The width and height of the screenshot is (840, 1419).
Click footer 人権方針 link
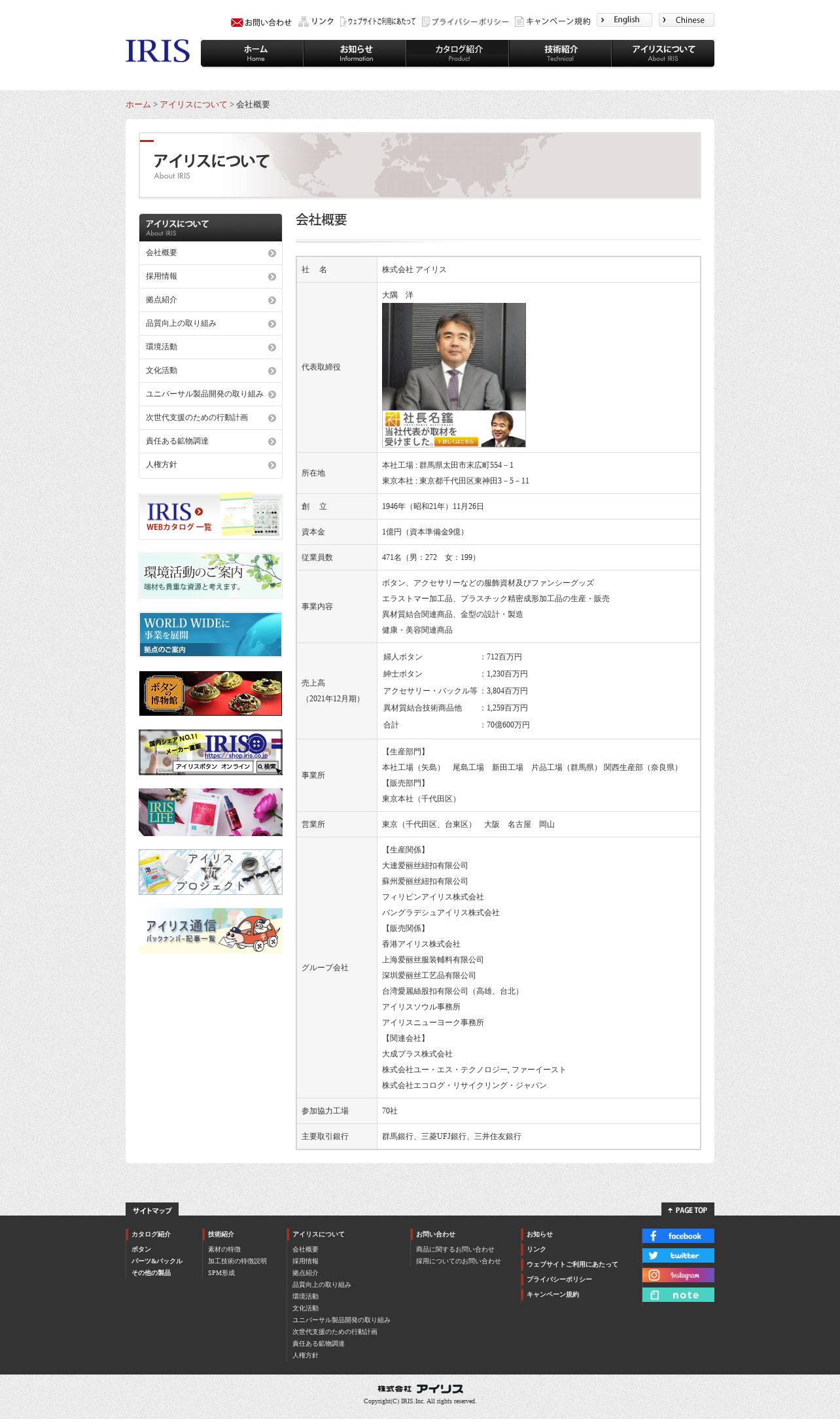(x=306, y=1356)
